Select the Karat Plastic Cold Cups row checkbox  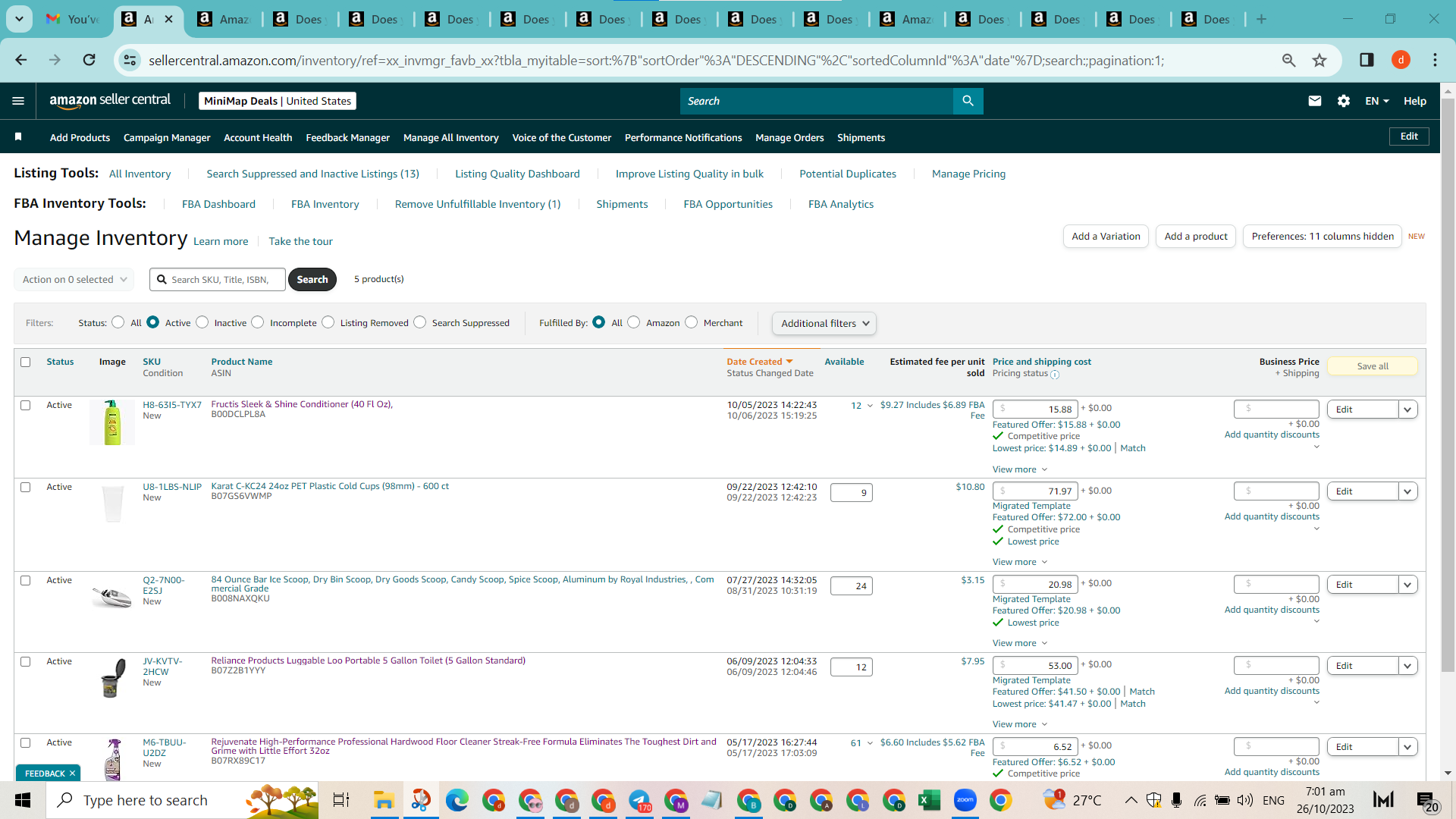(26, 487)
